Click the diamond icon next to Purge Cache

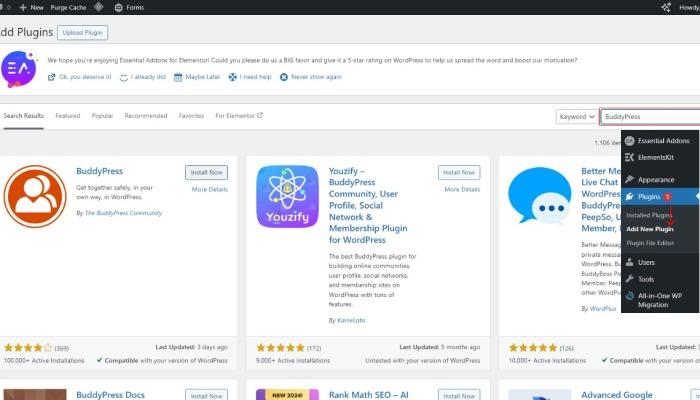click(x=99, y=7)
